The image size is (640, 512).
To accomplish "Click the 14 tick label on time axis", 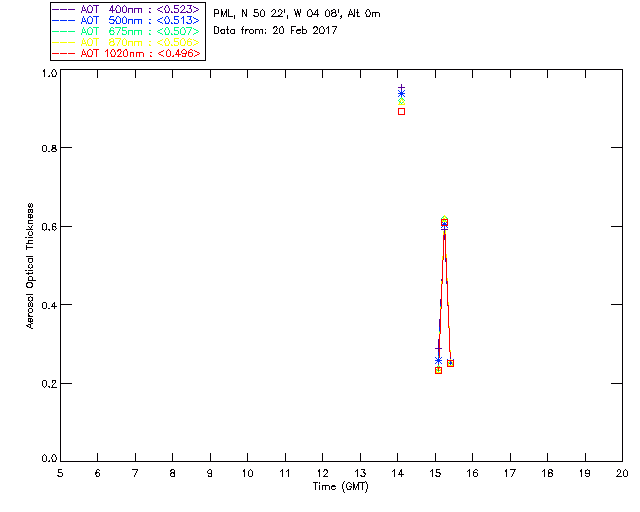I will pyautogui.click(x=398, y=473).
